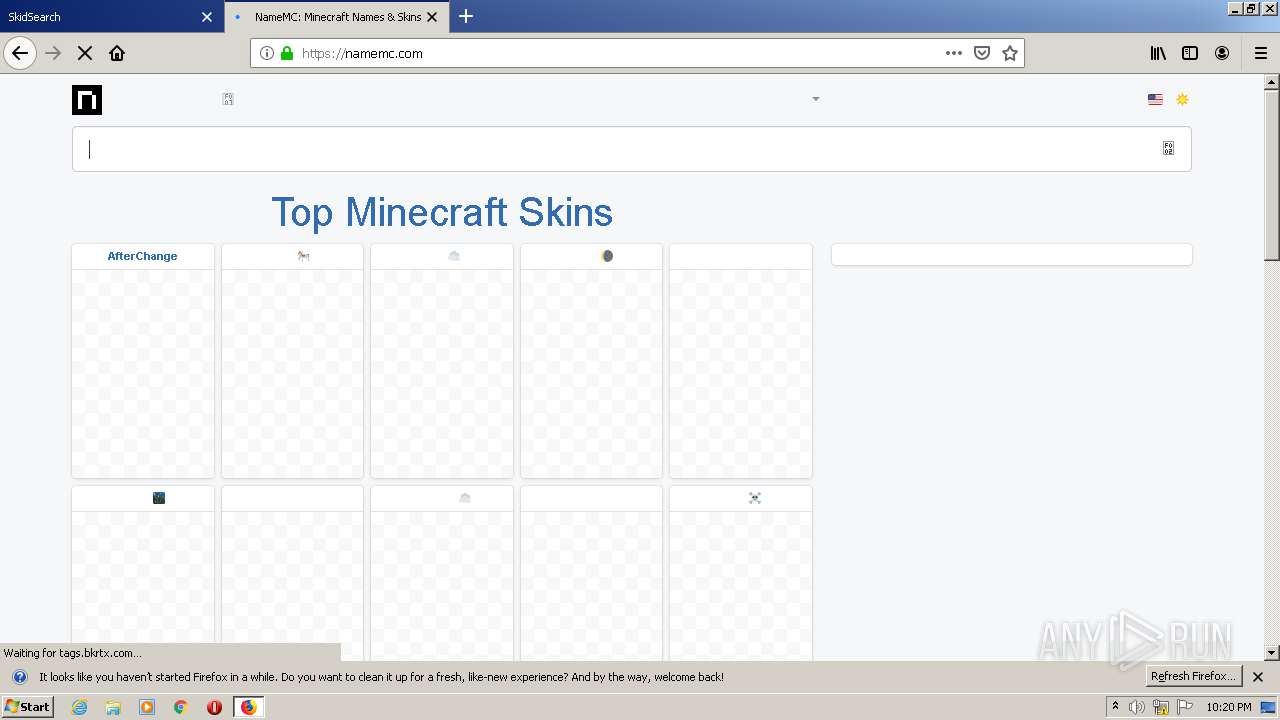Save the page to Pocket

click(x=982, y=53)
